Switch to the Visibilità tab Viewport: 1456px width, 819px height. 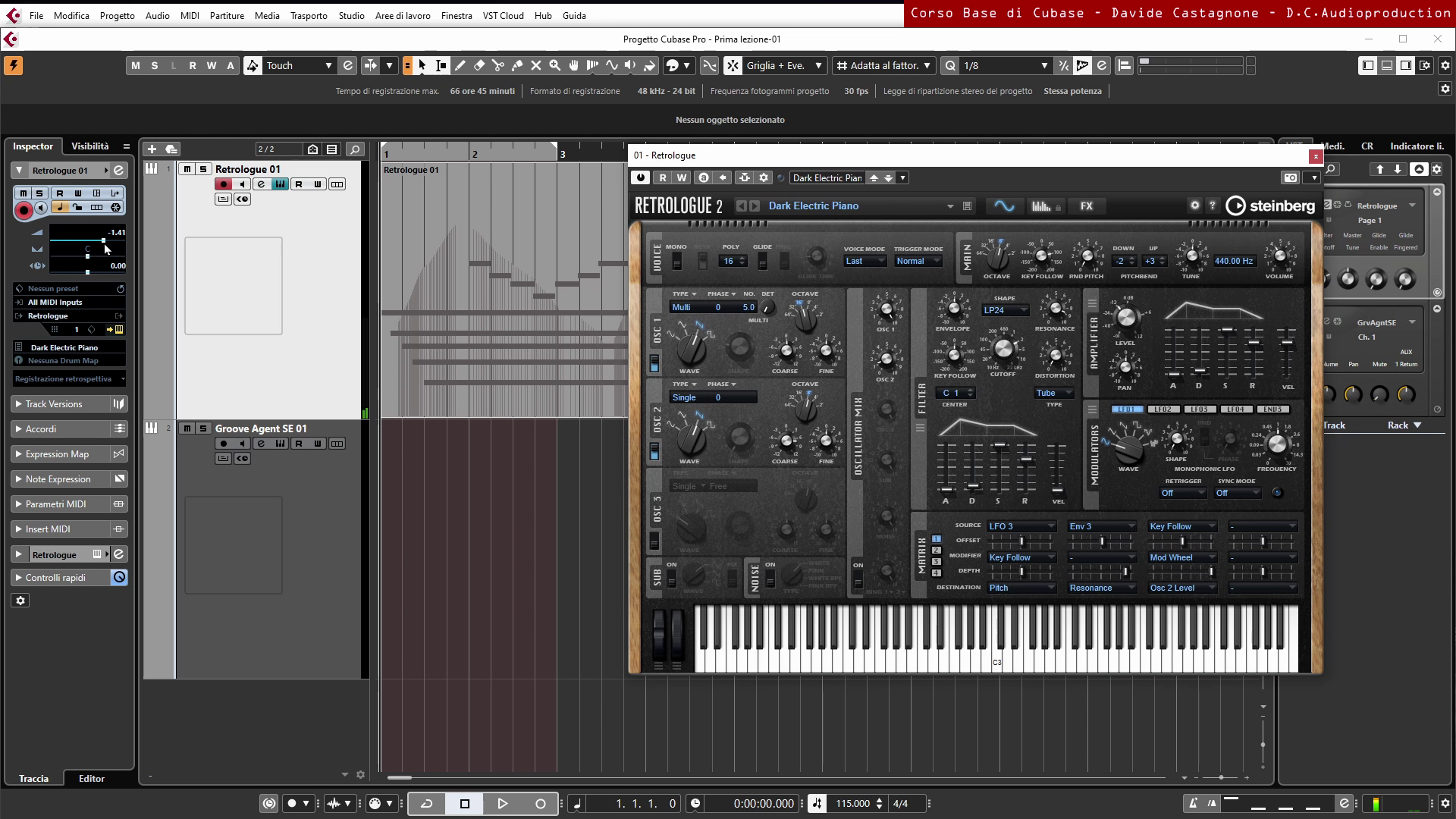pos(90,146)
